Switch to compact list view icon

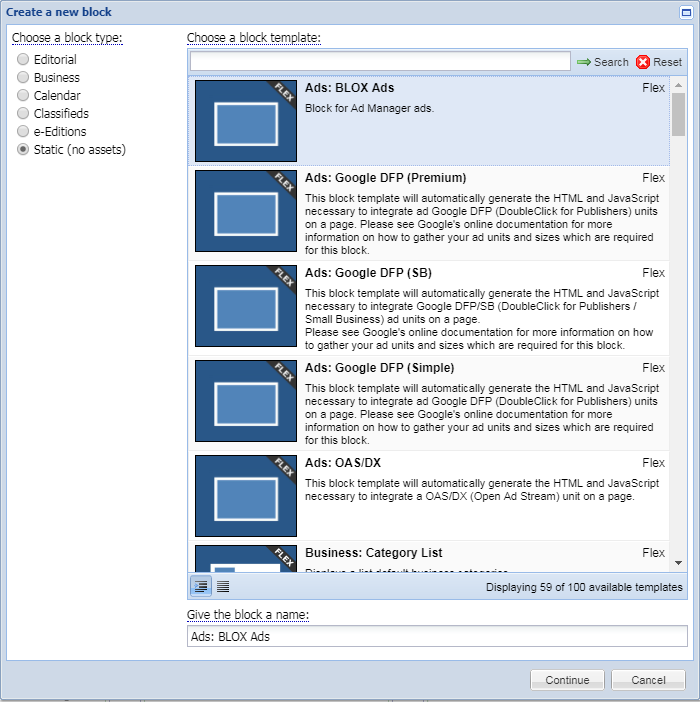pyautogui.click(x=223, y=587)
